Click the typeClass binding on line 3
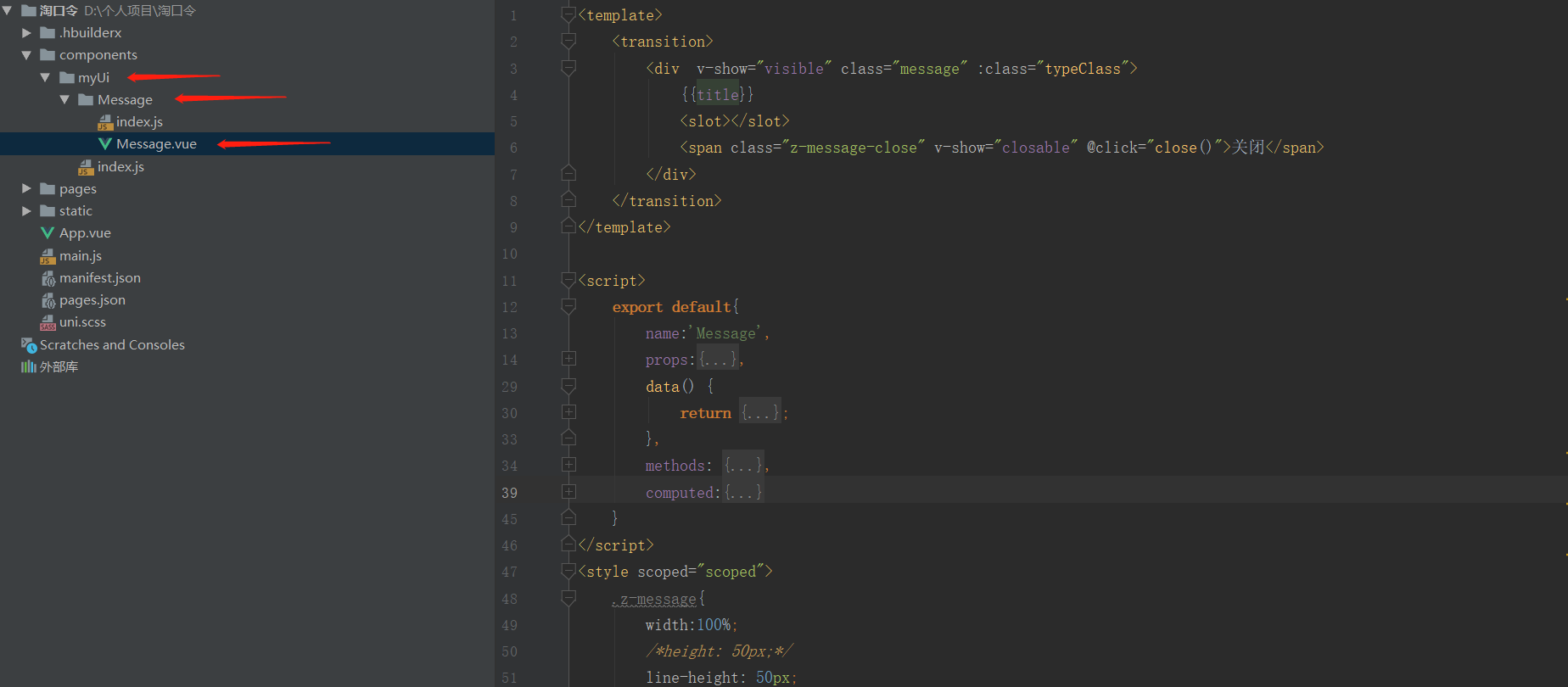 1083,69
